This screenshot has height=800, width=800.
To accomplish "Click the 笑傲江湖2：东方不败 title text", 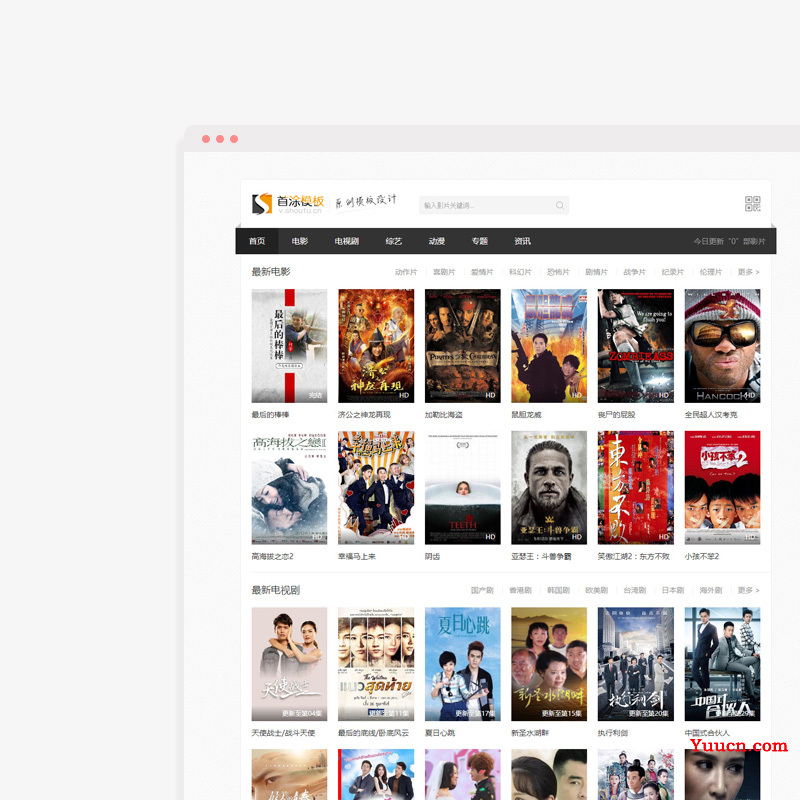I will click(634, 557).
